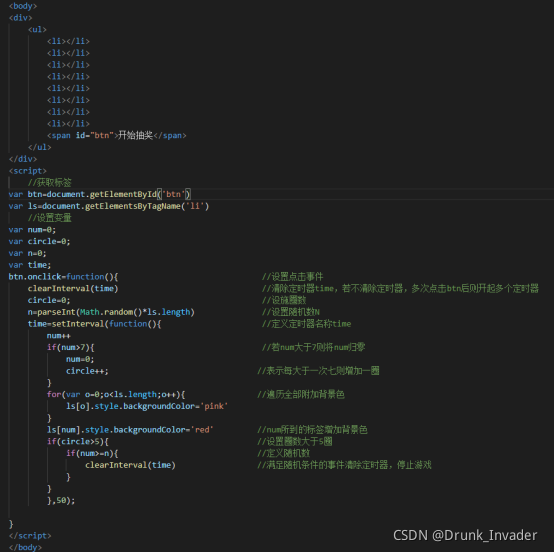Click the circle++; statement
The width and height of the screenshot is (554, 553).
tap(87, 371)
